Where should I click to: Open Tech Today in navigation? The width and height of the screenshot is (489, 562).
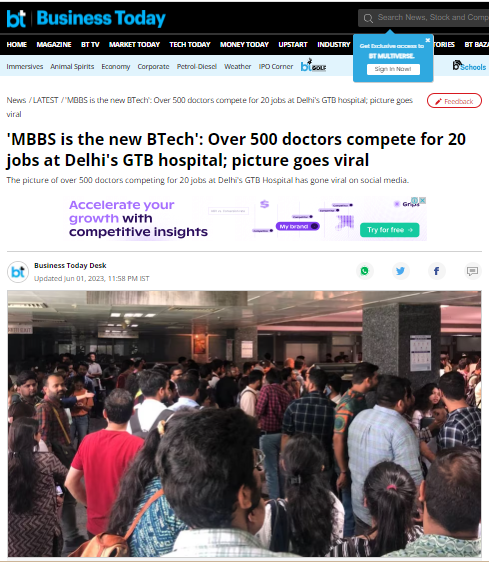pyautogui.click(x=190, y=44)
